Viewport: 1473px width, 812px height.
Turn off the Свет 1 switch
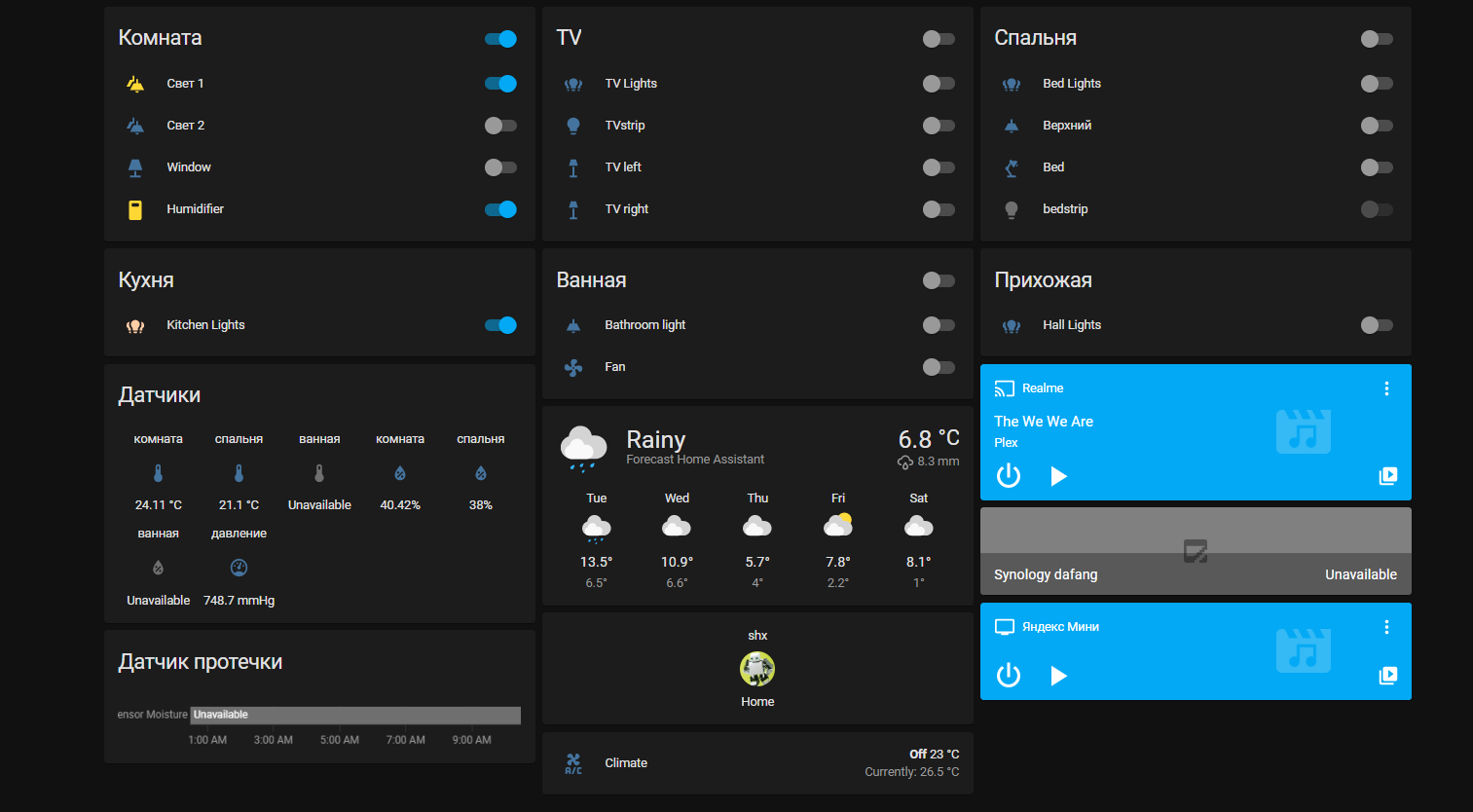tap(500, 84)
